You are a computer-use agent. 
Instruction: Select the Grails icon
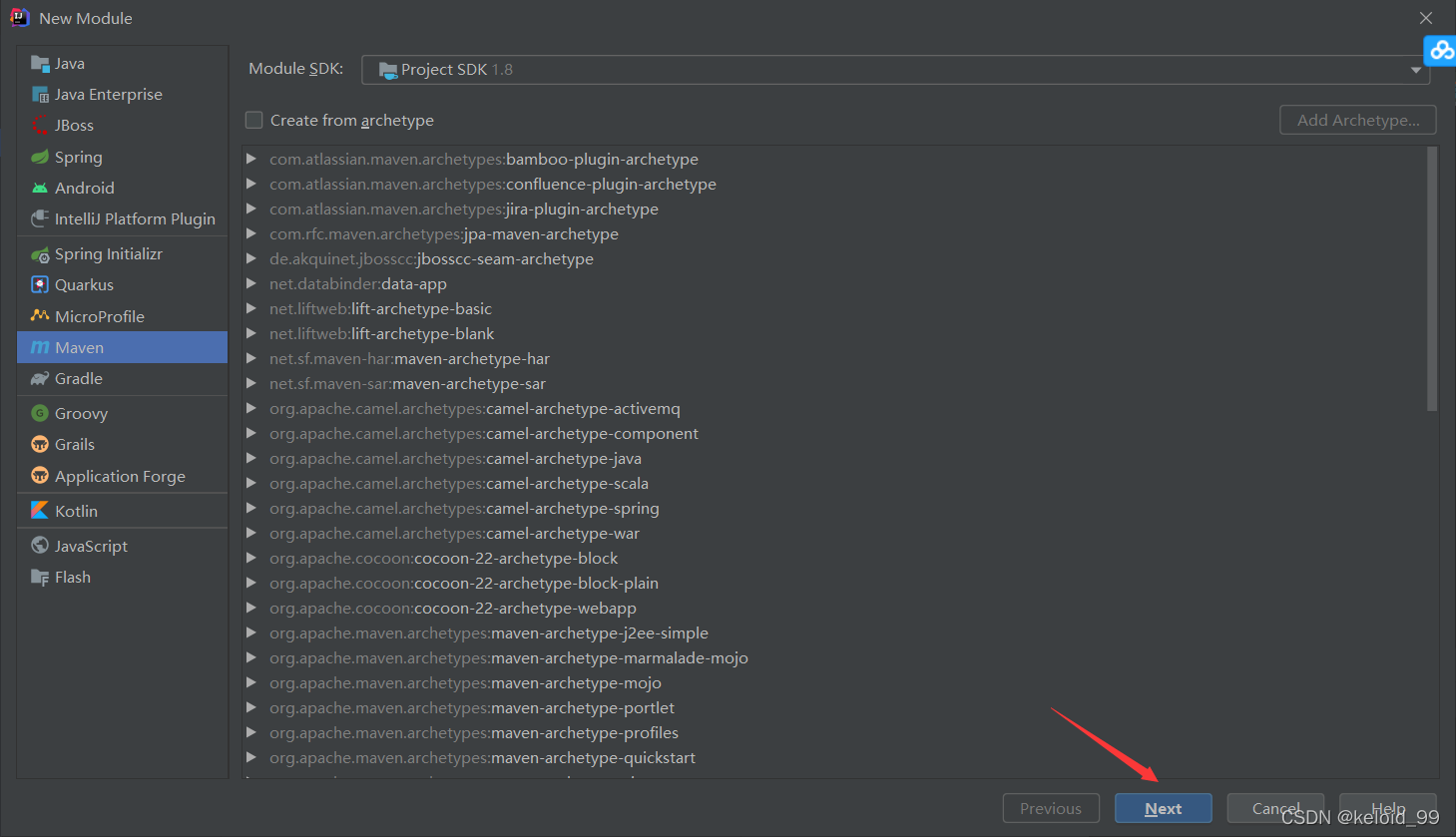click(x=40, y=445)
